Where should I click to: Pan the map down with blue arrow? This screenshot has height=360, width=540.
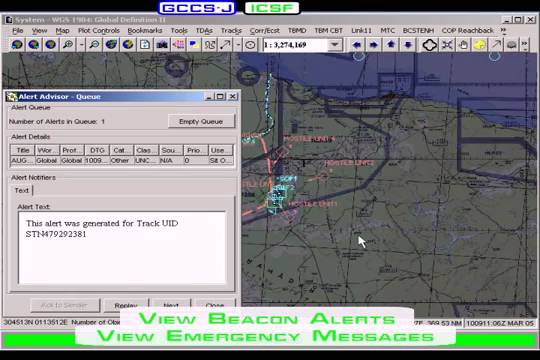408,45
